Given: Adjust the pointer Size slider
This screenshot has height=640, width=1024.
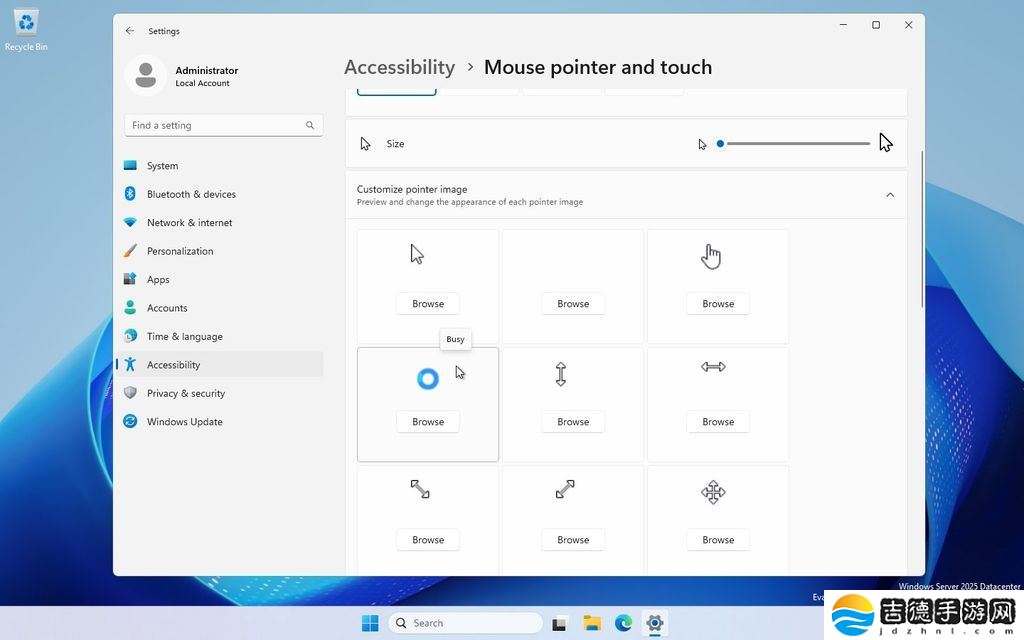Looking at the screenshot, I should coord(720,143).
